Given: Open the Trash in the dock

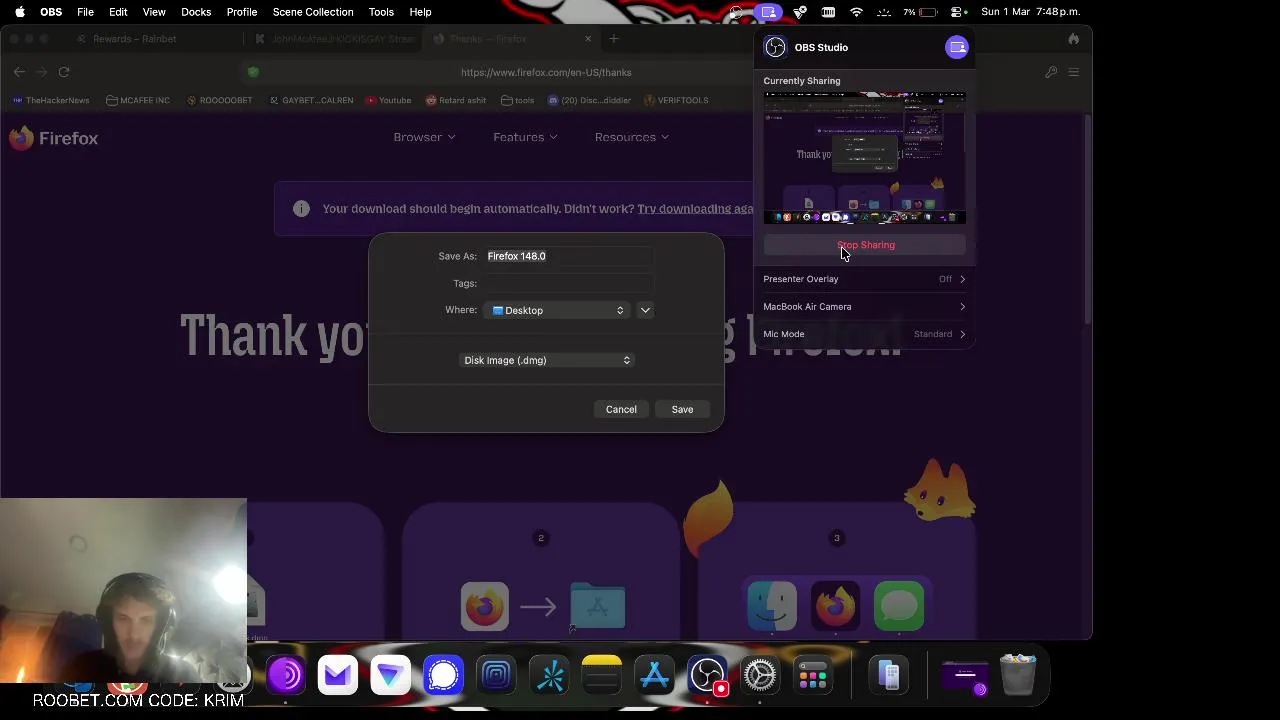Looking at the screenshot, I should 1018,676.
